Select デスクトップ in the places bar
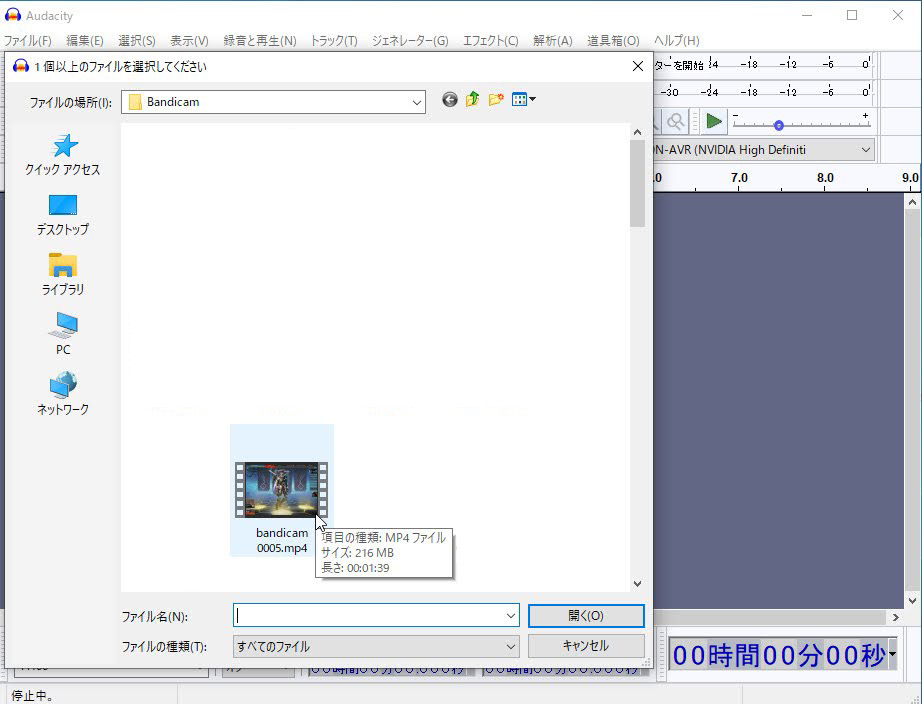 click(63, 215)
